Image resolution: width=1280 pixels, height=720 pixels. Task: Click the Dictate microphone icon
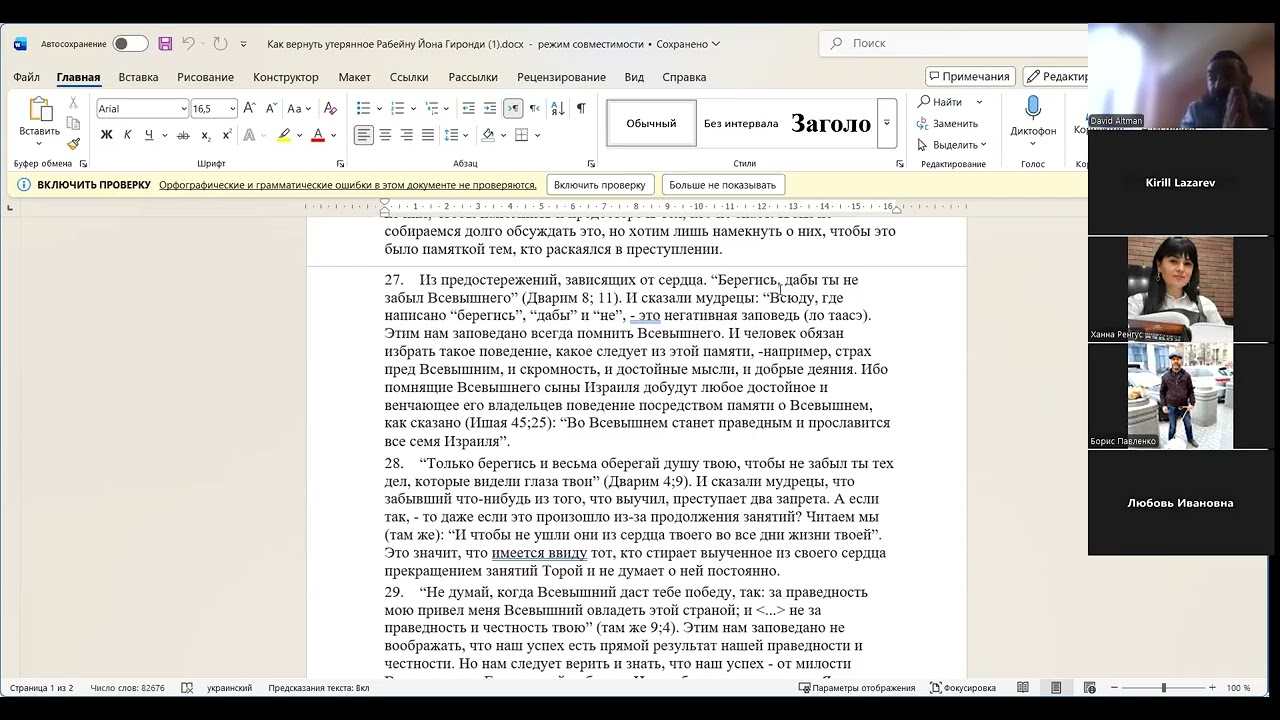coord(1033,108)
